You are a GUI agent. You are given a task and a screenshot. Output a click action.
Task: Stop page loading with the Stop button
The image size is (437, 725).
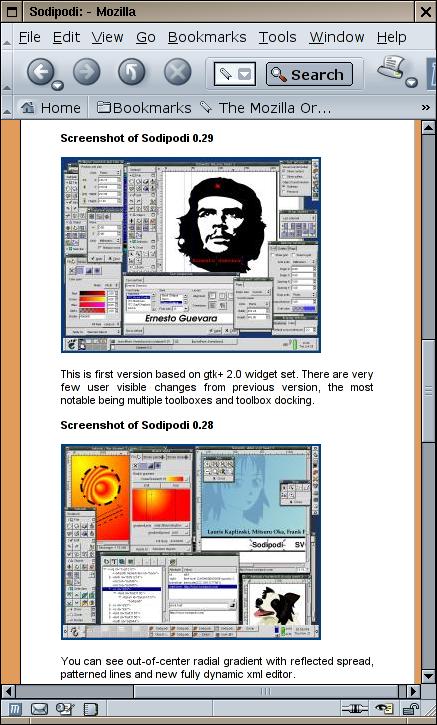[x=178, y=73]
